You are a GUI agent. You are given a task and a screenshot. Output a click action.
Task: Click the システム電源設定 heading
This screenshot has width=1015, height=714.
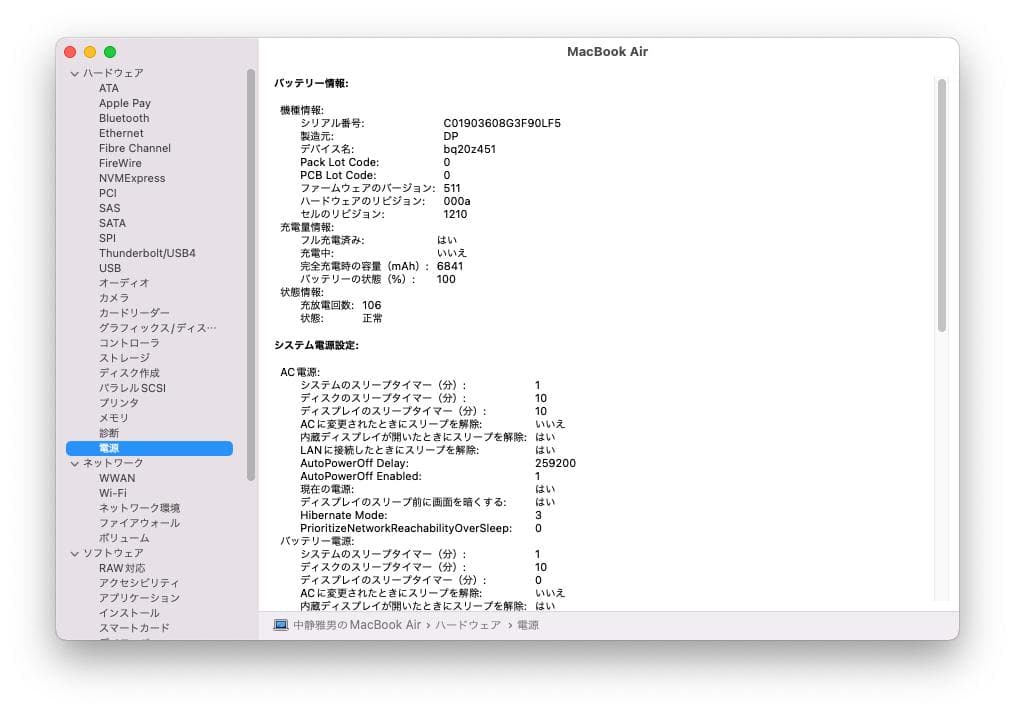tap(316, 346)
